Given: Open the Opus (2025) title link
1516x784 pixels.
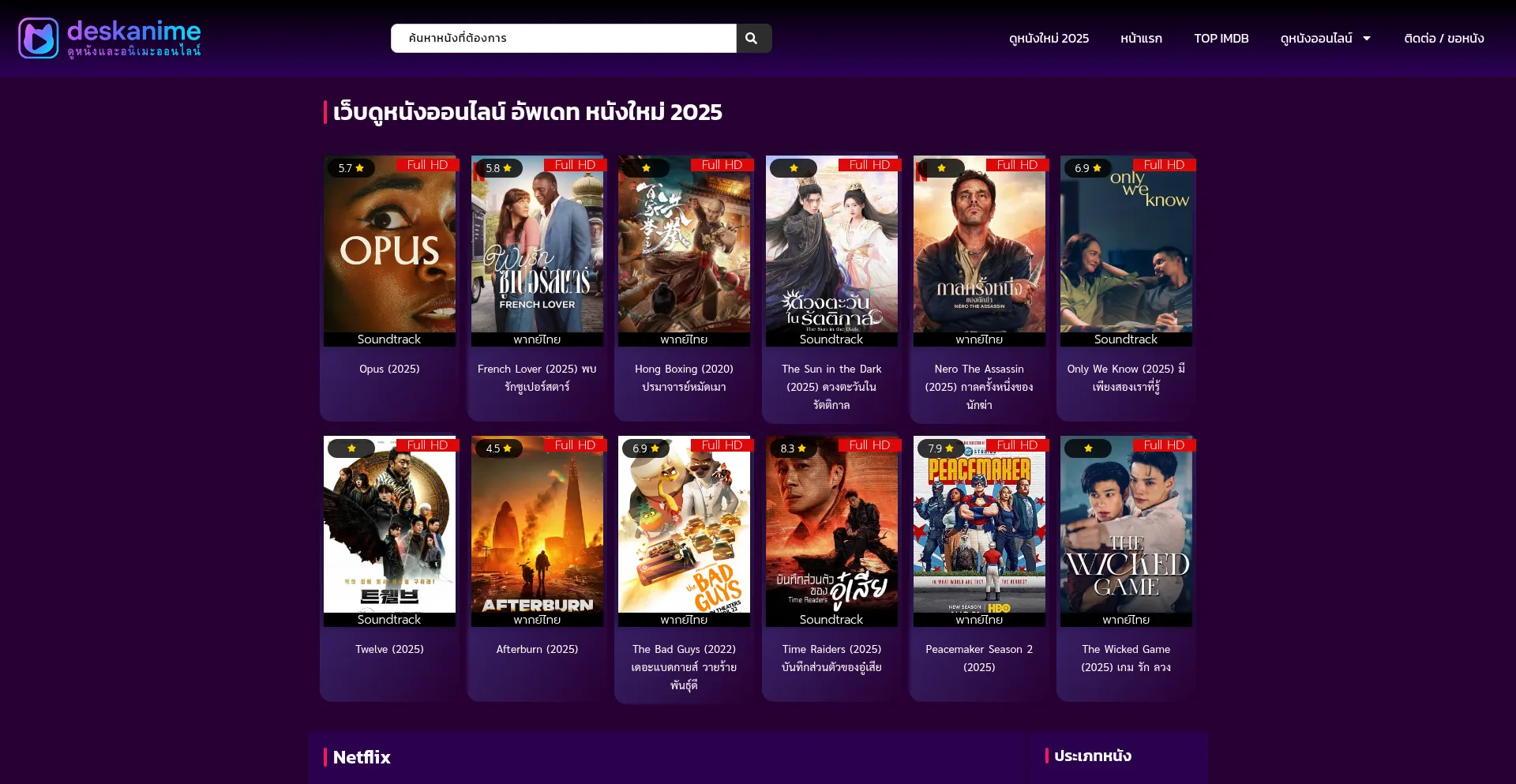Looking at the screenshot, I should coord(389,369).
